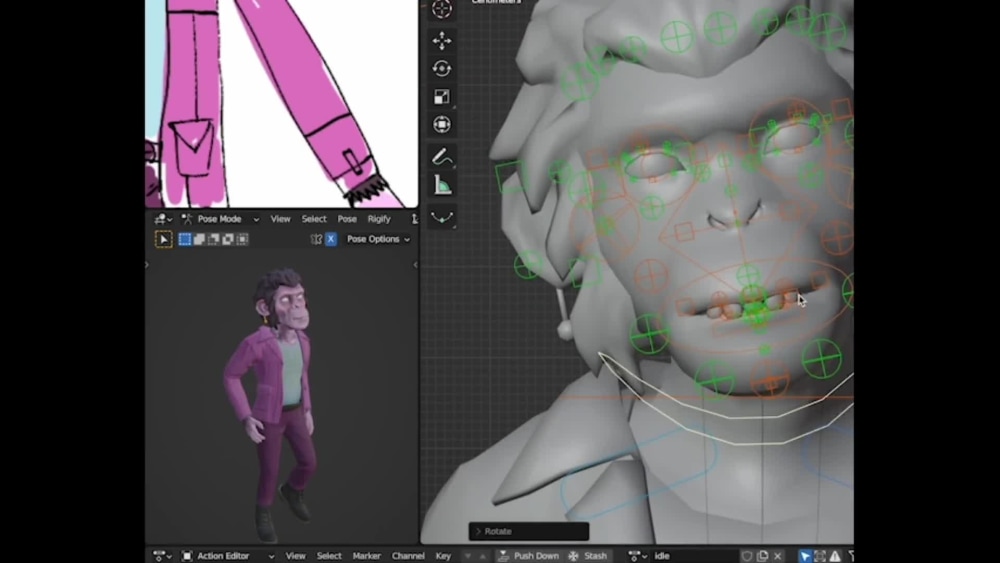Image resolution: width=1000 pixels, height=563 pixels.
Task: Expand the Pose Options dropdown
Action: tap(378, 239)
